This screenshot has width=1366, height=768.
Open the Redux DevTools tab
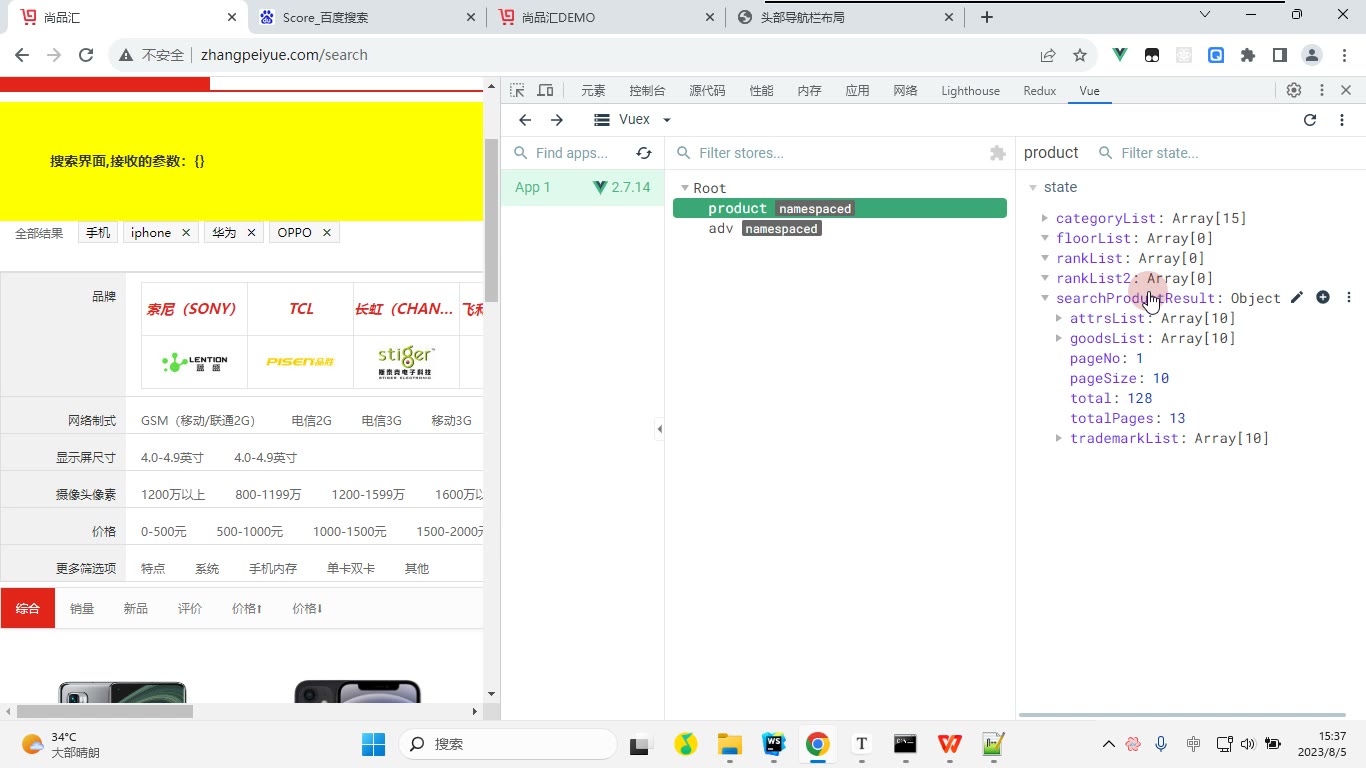(1040, 90)
